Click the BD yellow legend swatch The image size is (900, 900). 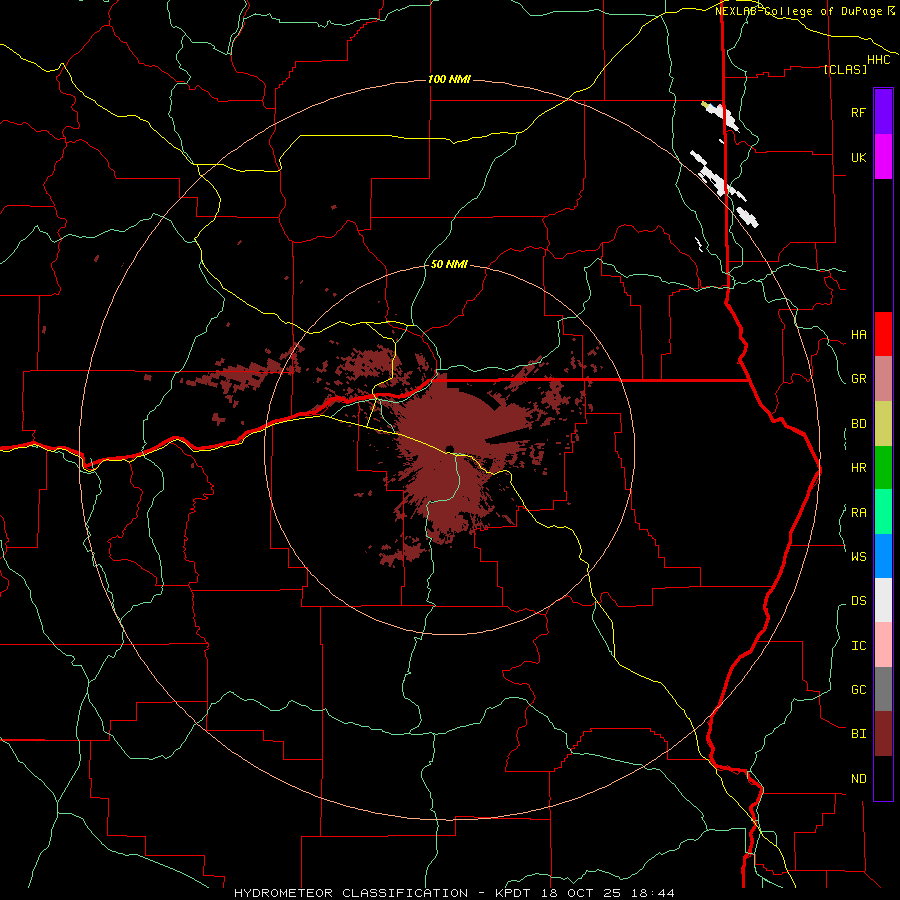click(x=883, y=423)
